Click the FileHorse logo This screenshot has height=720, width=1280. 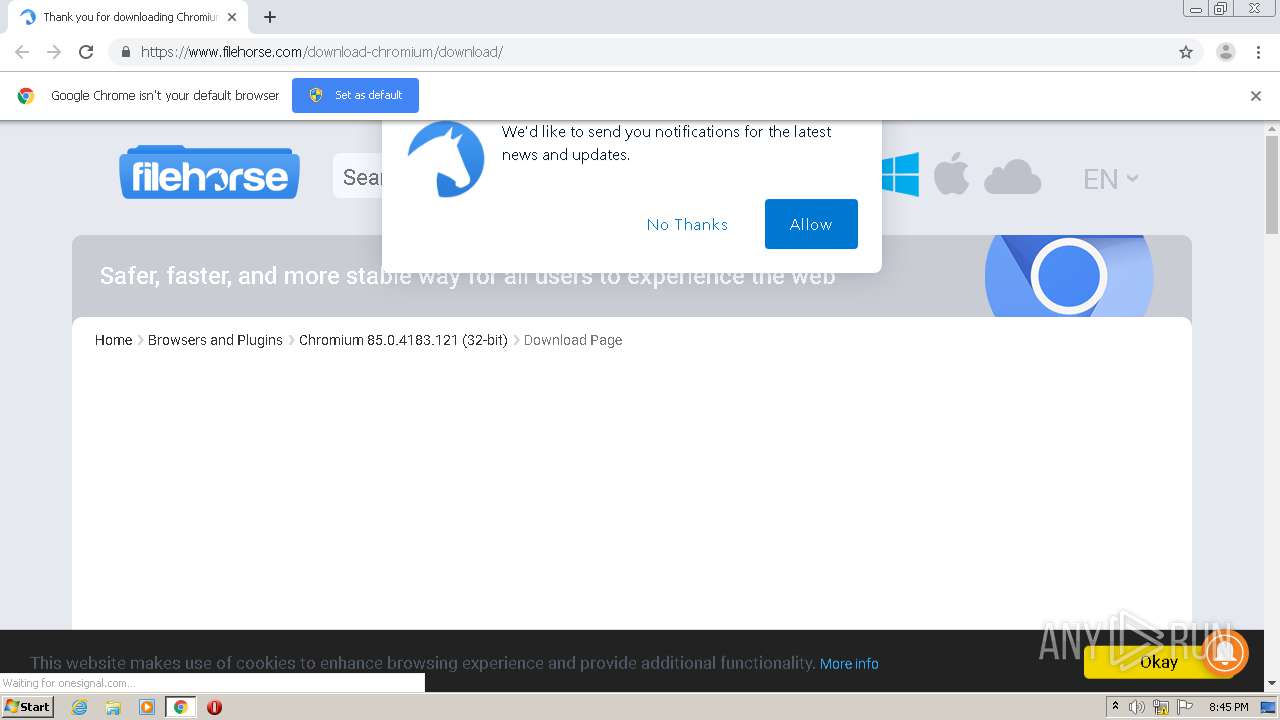(x=209, y=173)
